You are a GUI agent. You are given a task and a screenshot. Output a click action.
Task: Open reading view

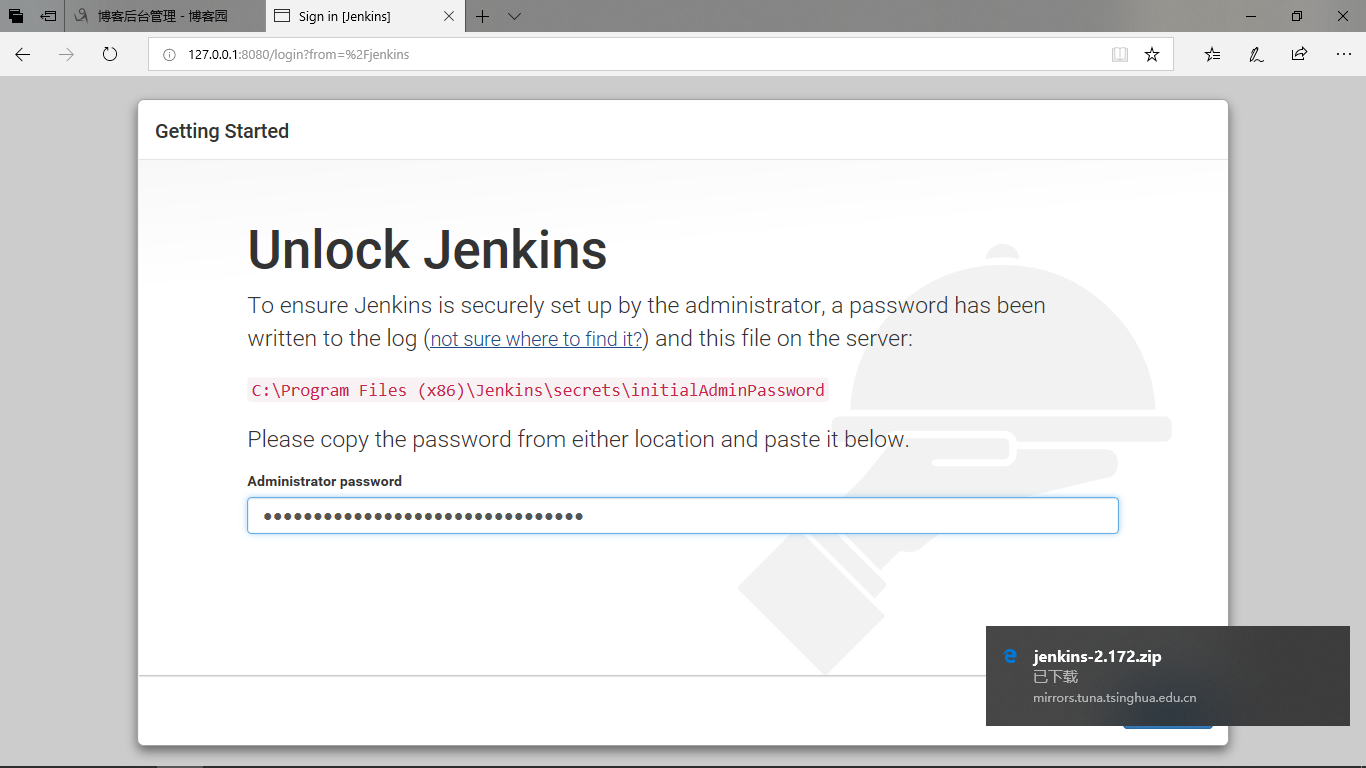point(1120,55)
